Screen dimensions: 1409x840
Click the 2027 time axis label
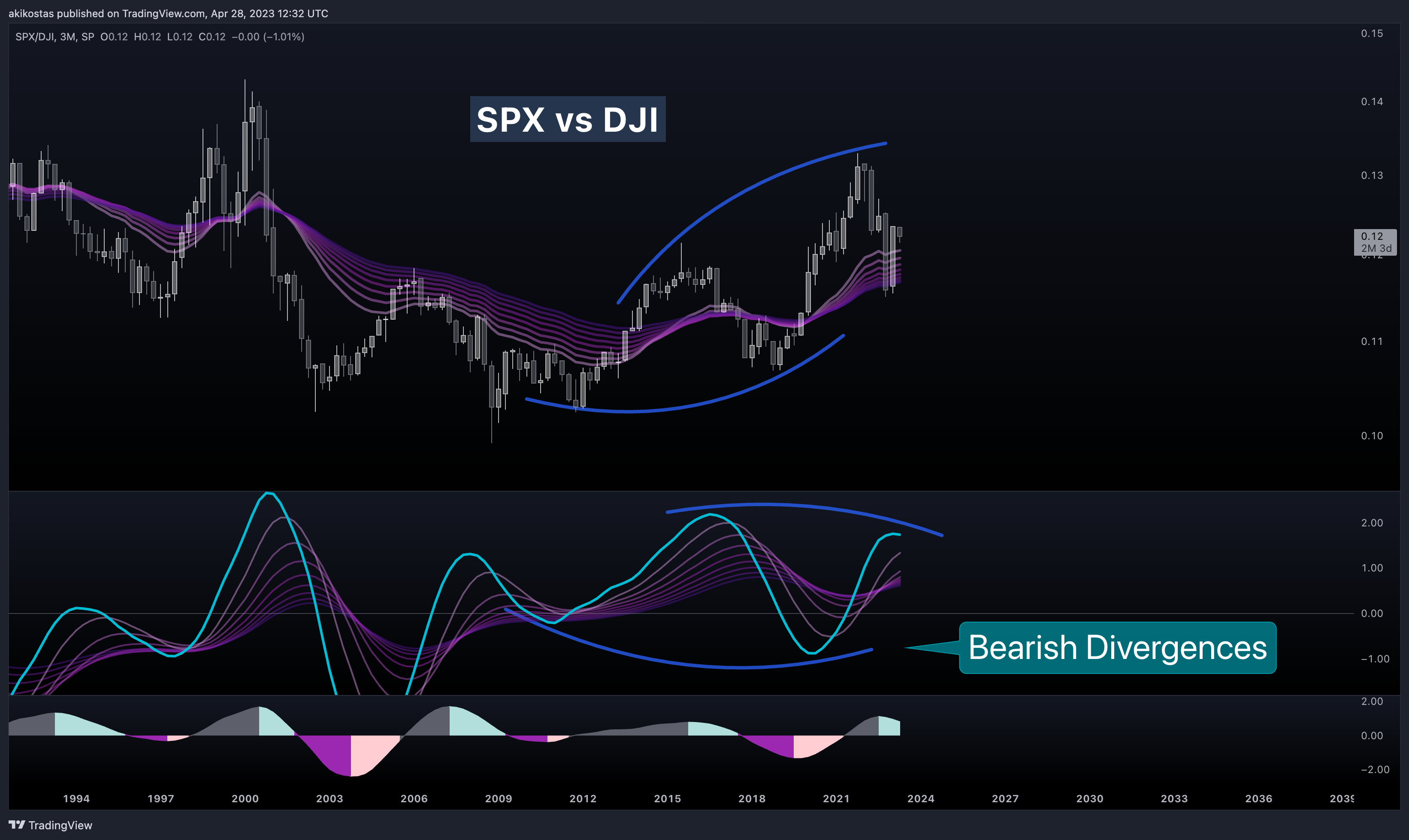pos(1005,798)
